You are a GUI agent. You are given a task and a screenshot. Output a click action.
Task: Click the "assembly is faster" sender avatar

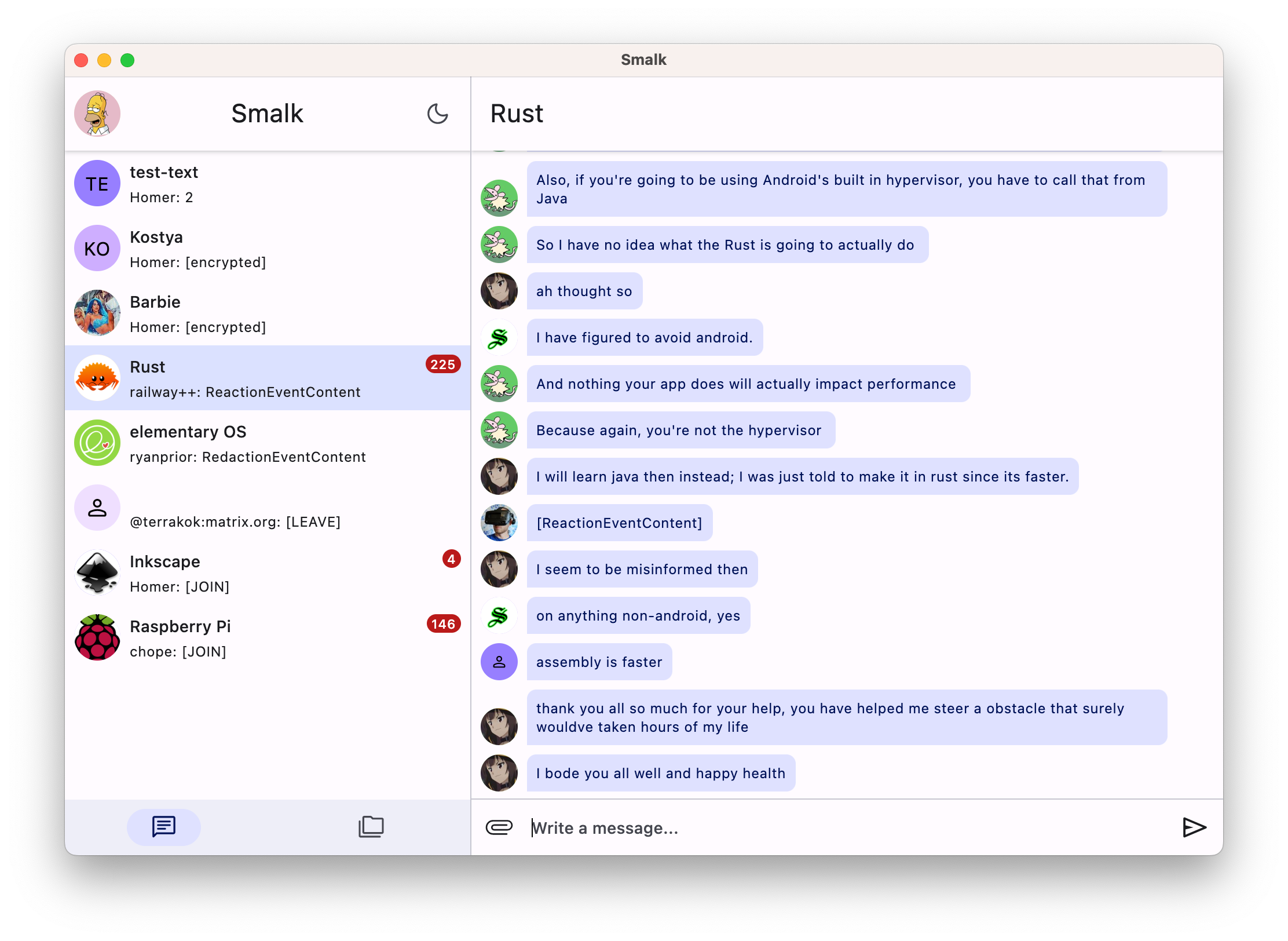[499, 662]
